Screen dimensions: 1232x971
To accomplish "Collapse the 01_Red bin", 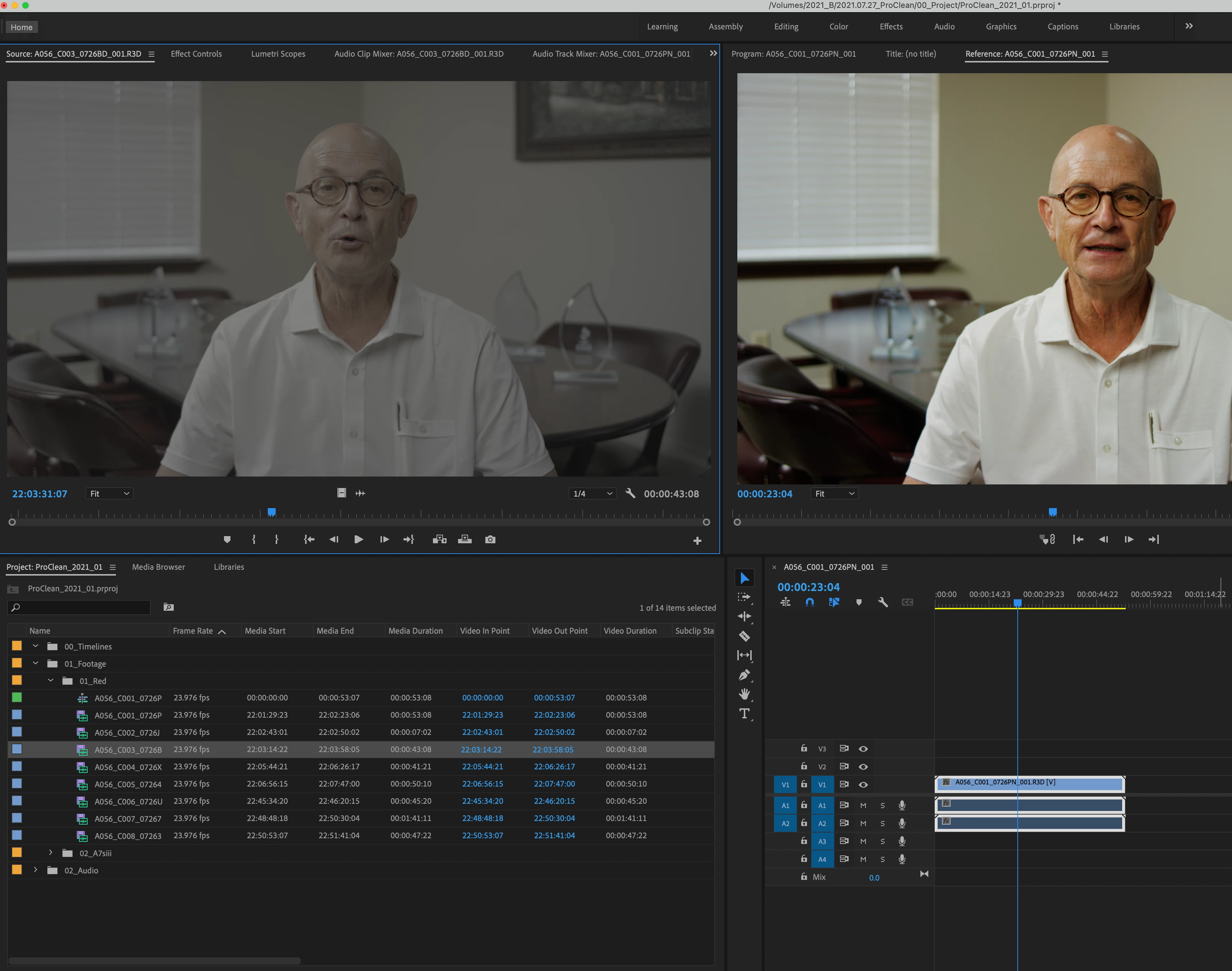I will [51, 680].
